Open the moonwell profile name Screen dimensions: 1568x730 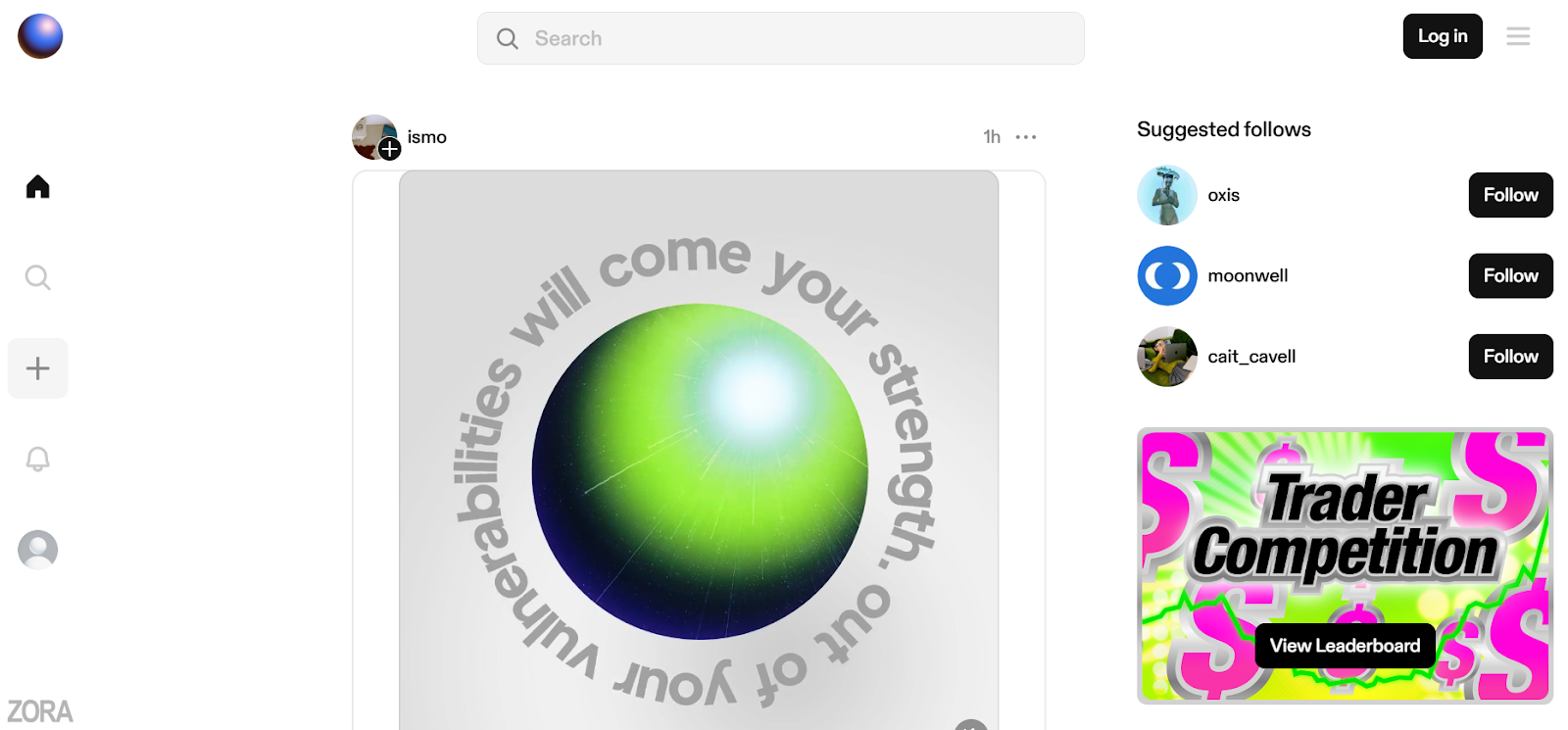[x=1248, y=276]
